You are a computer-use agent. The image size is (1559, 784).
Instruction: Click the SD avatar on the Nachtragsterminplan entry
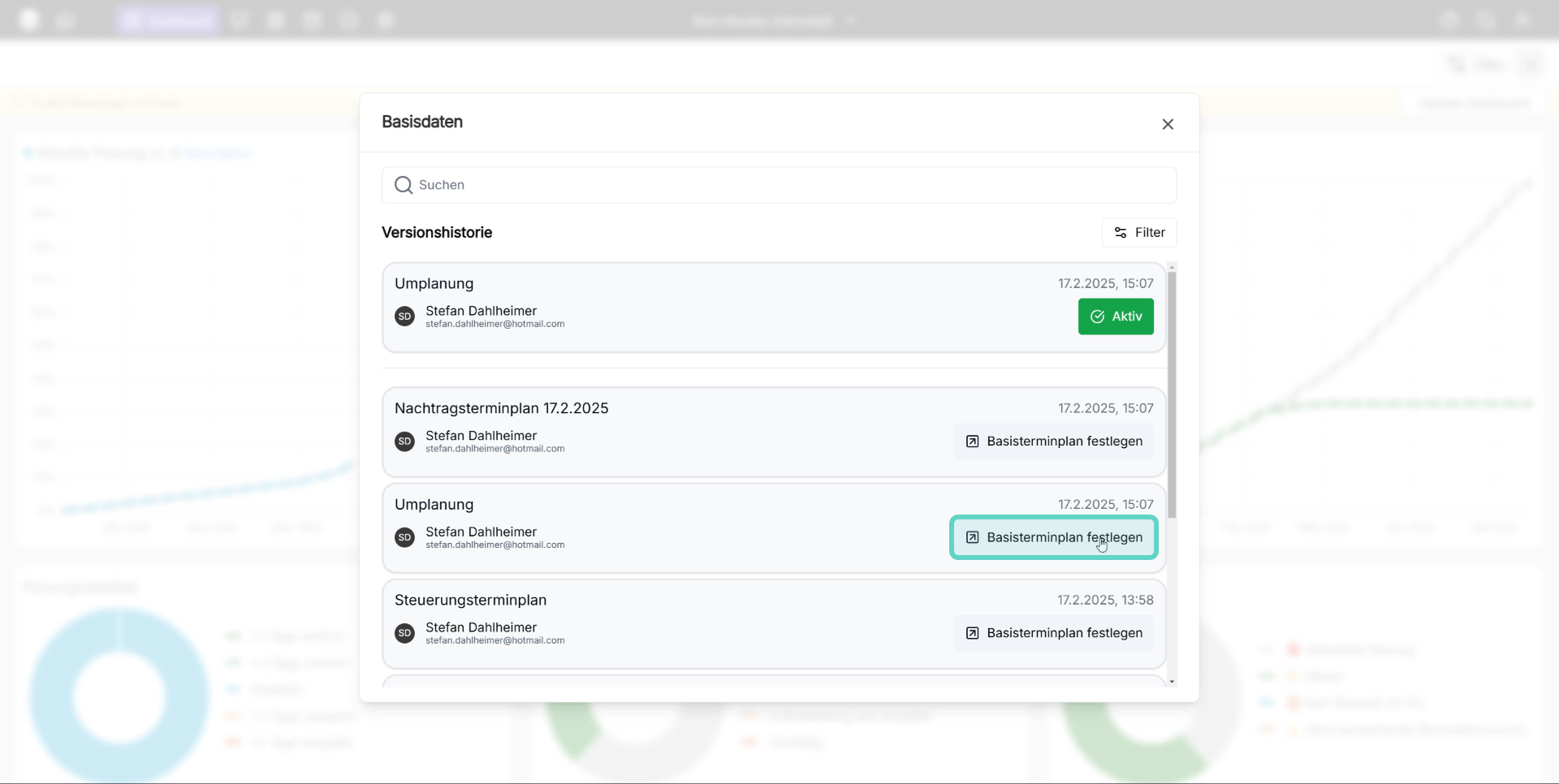404,442
